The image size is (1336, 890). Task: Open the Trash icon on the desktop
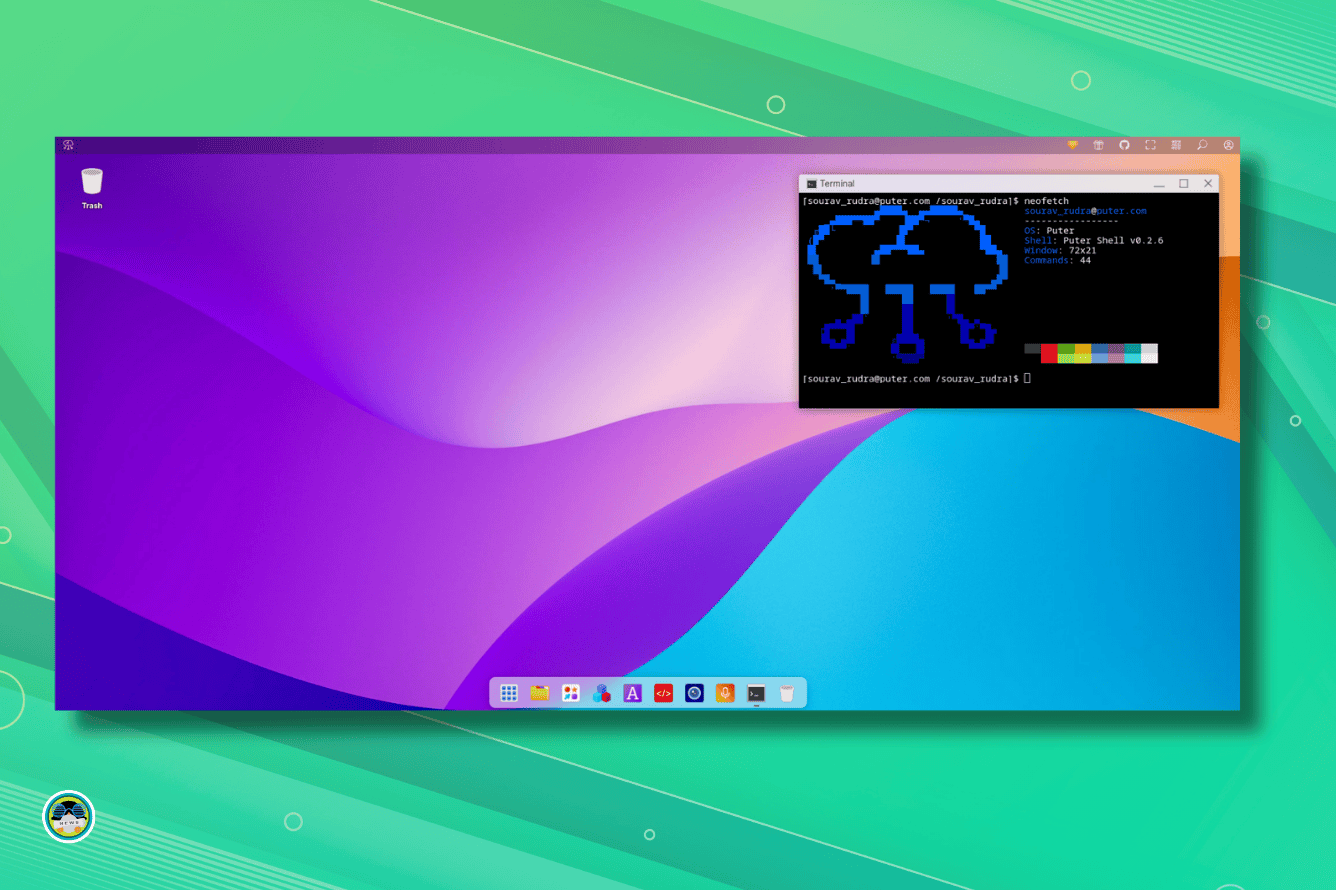(x=92, y=182)
